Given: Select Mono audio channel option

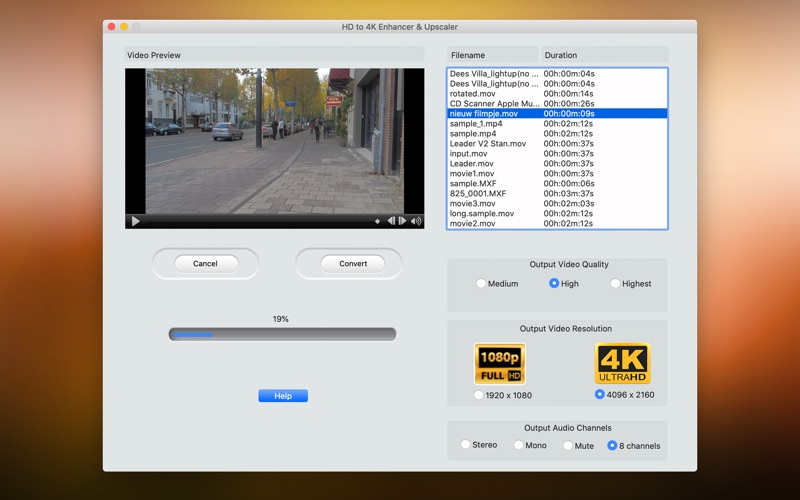Looking at the screenshot, I should coord(518,445).
